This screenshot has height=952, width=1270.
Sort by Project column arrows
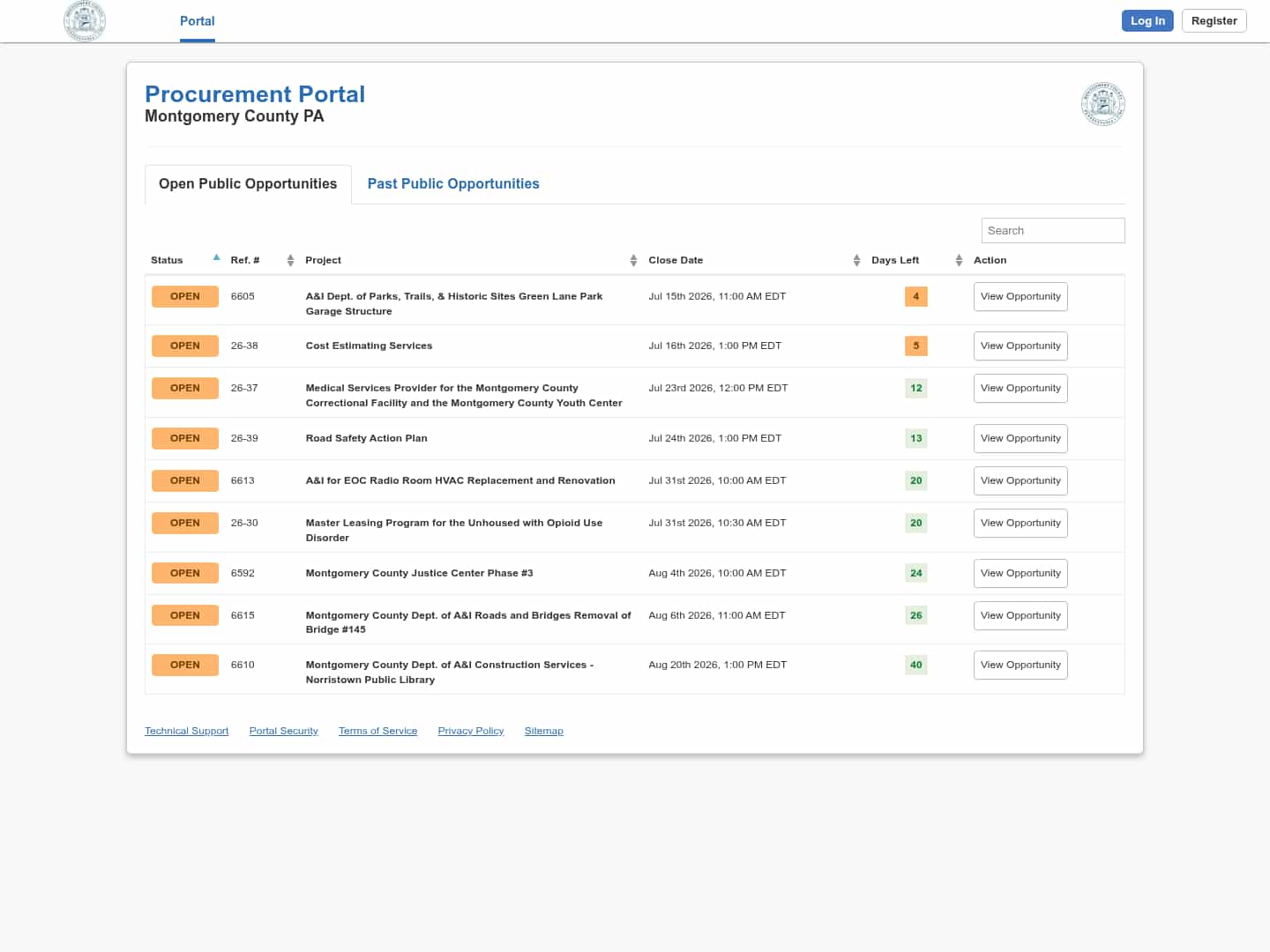pos(633,260)
